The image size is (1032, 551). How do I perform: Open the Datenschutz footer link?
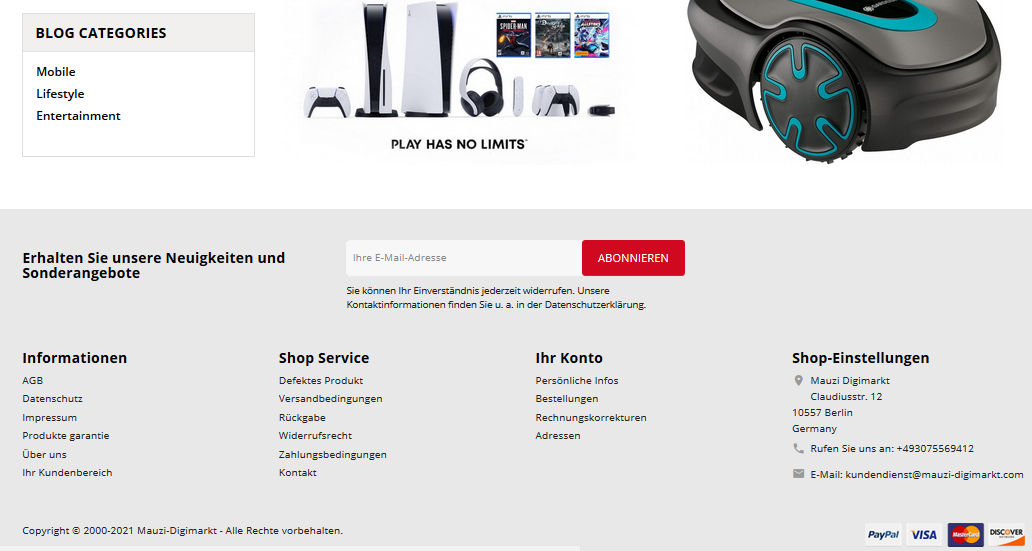point(53,398)
